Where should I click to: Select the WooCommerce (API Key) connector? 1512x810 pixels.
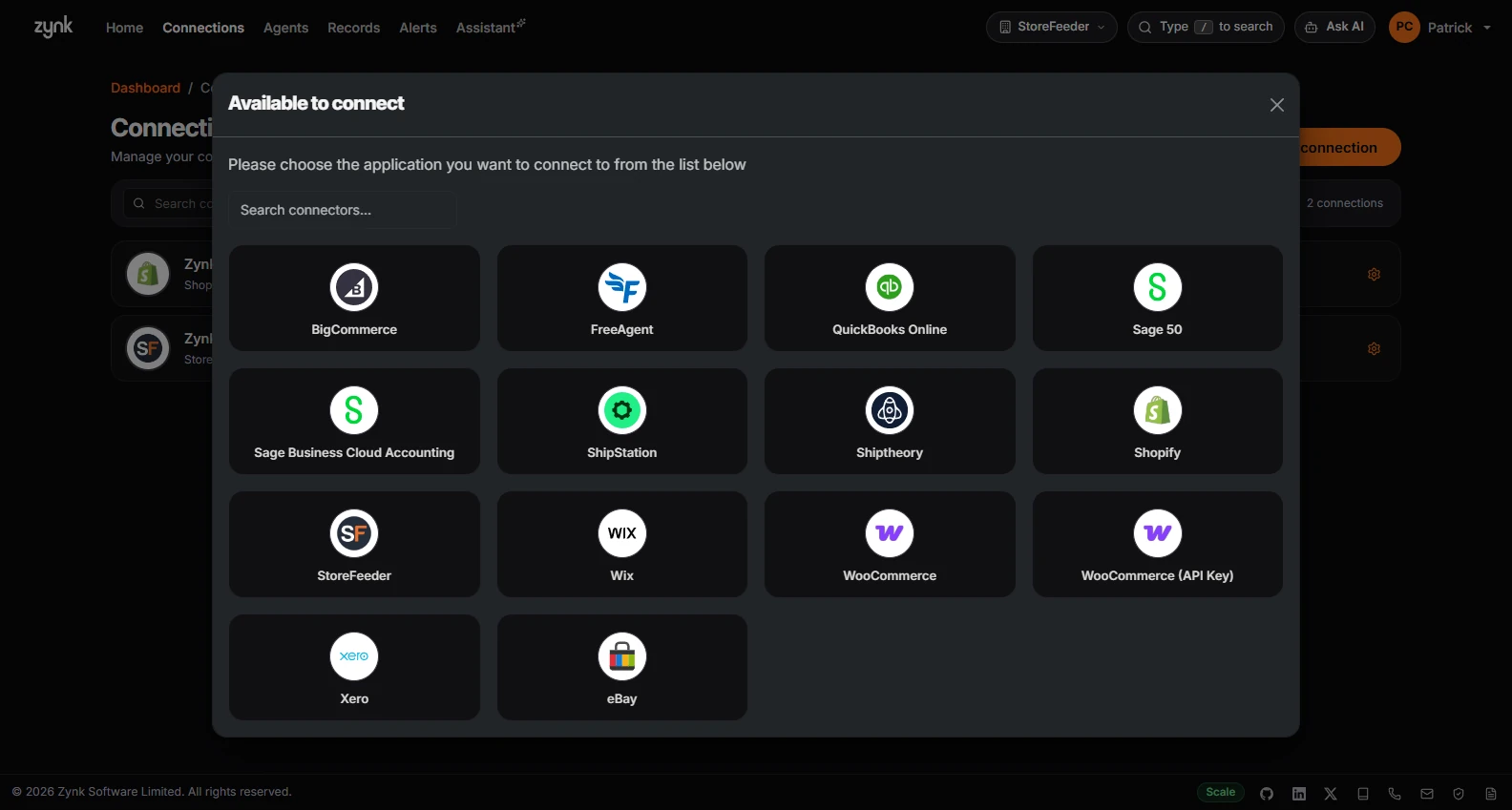pos(1158,544)
